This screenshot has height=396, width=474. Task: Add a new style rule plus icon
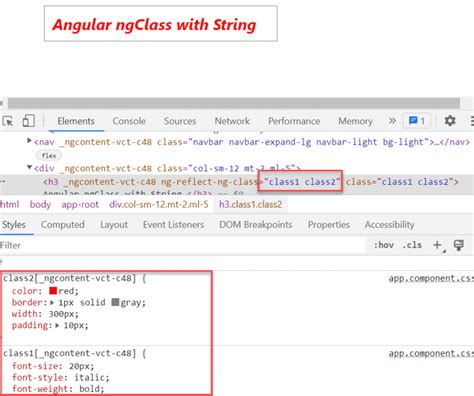click(x=438, y=245)
